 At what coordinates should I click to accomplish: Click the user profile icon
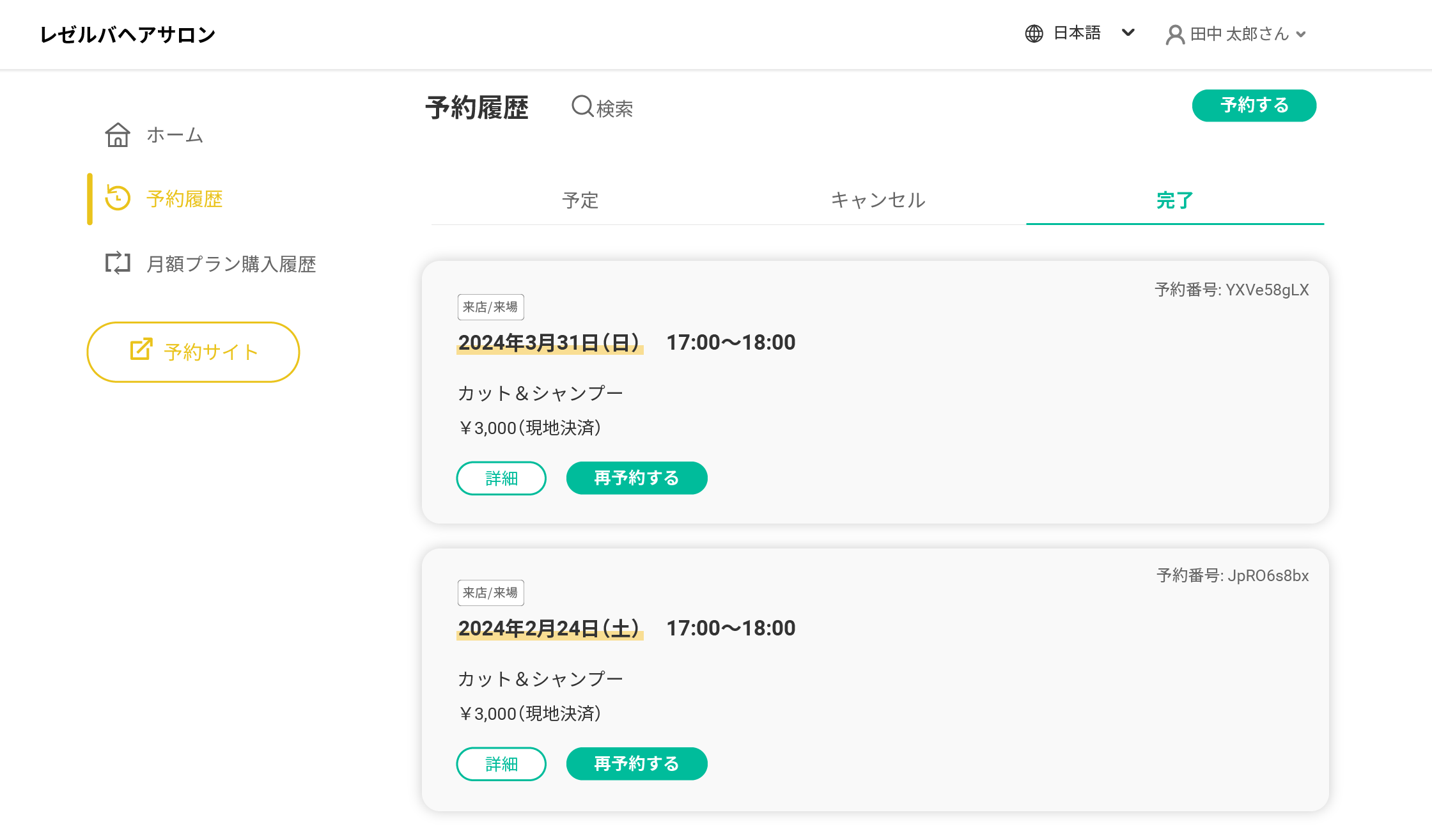1174,35
